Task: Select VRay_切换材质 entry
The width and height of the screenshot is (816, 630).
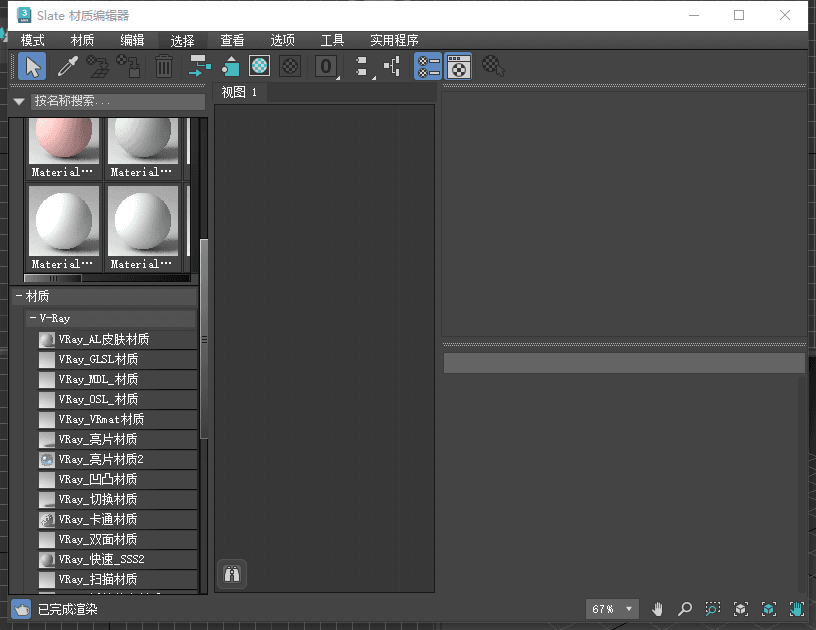Action: pyautogui.click(x=118, y=499)
